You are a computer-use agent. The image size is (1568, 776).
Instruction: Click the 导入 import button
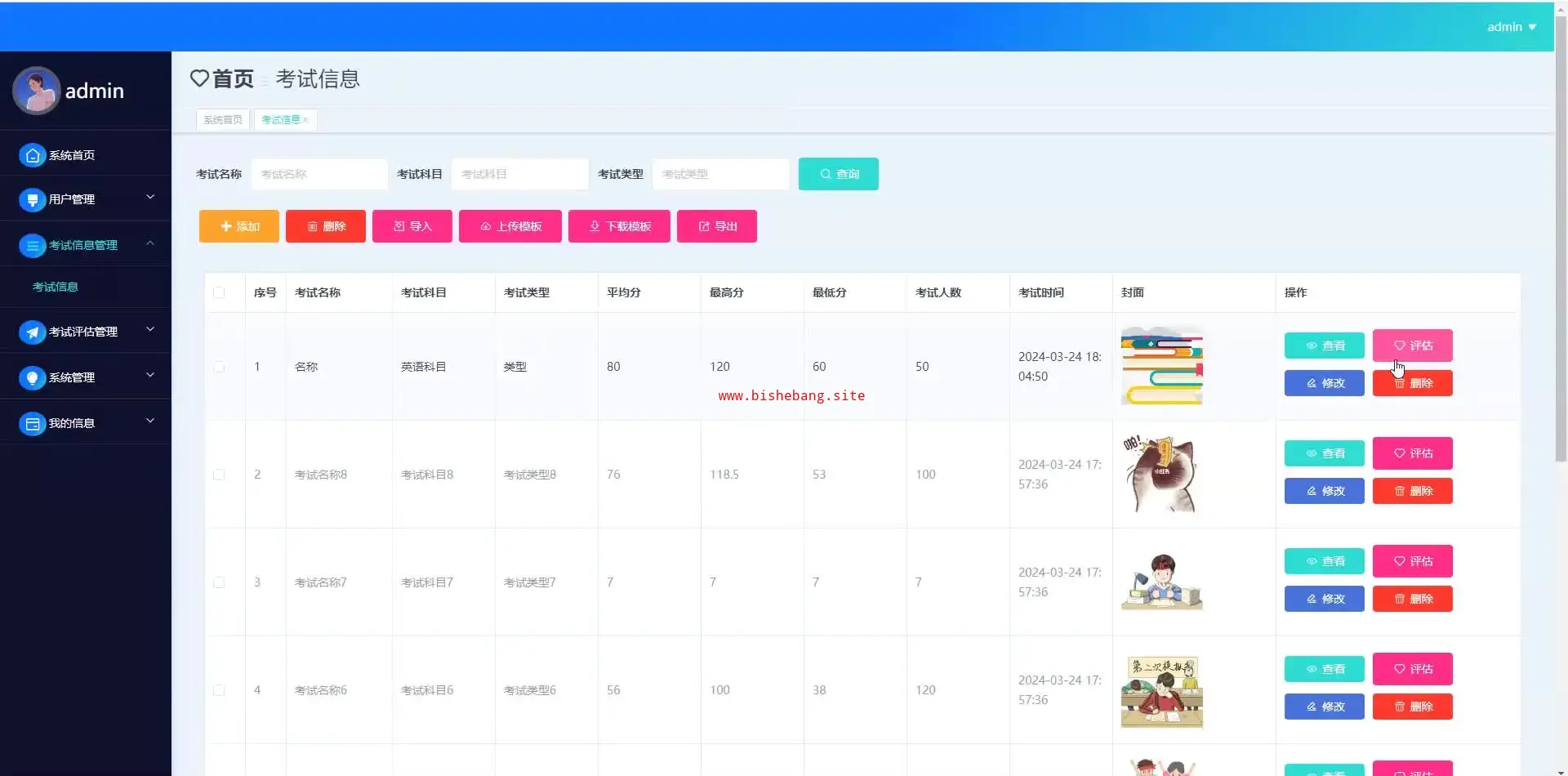pyautogui.click(x=412, y=226)
